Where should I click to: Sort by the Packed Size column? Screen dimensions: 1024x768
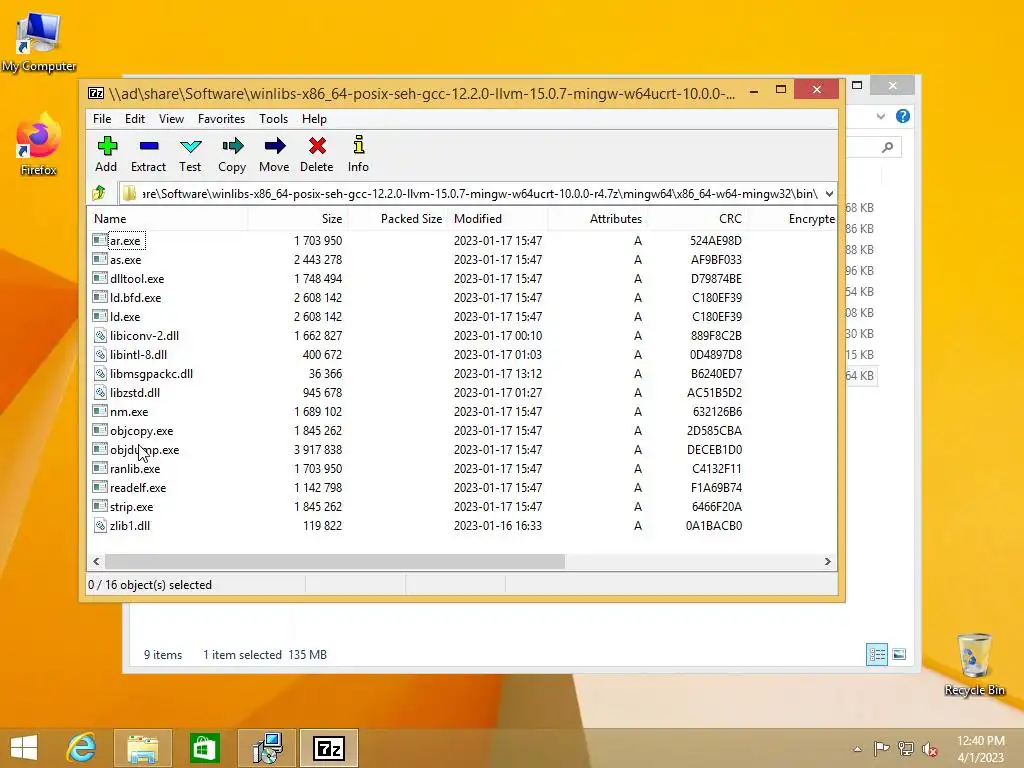click(397, 219)
